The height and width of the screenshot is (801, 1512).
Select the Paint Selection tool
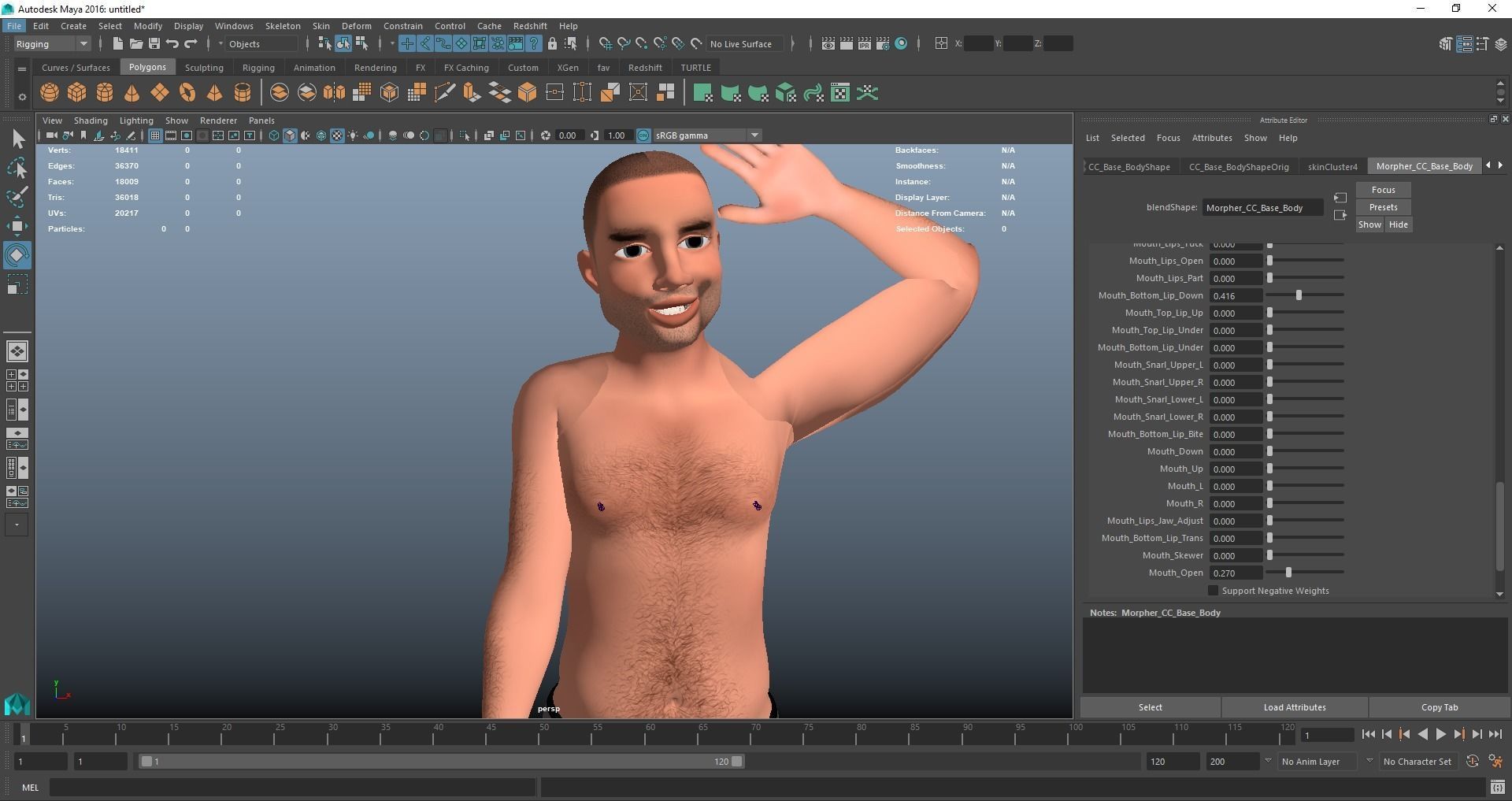tap(17, 197)
